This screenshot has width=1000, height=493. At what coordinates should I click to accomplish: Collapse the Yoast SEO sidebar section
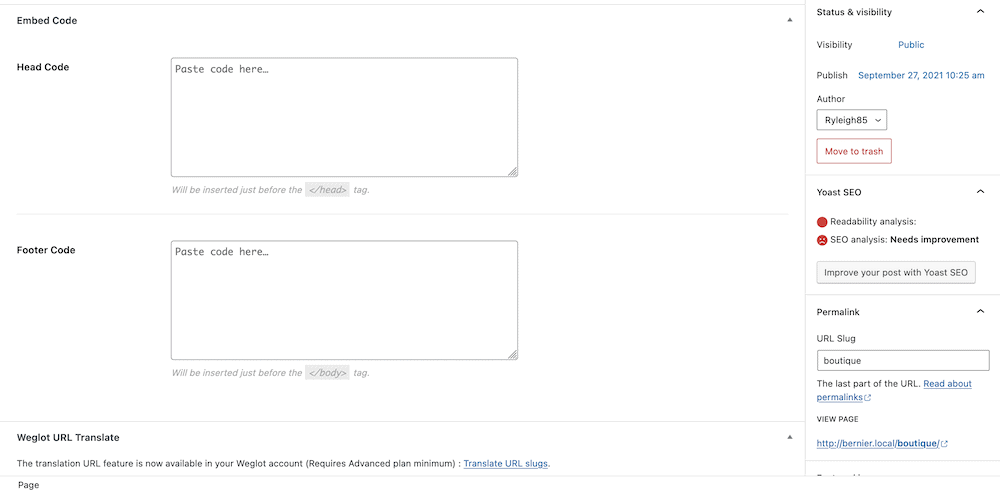(979, 192)
